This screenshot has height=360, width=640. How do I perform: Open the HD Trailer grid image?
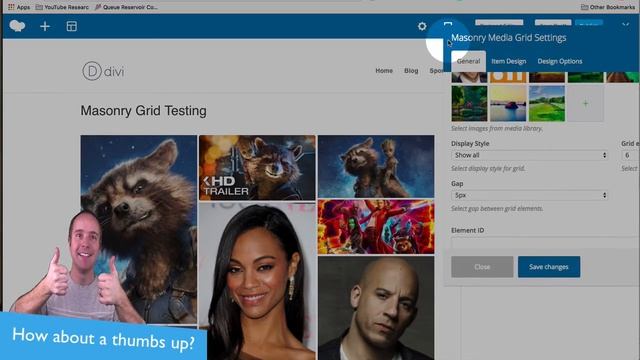[257, 168]
